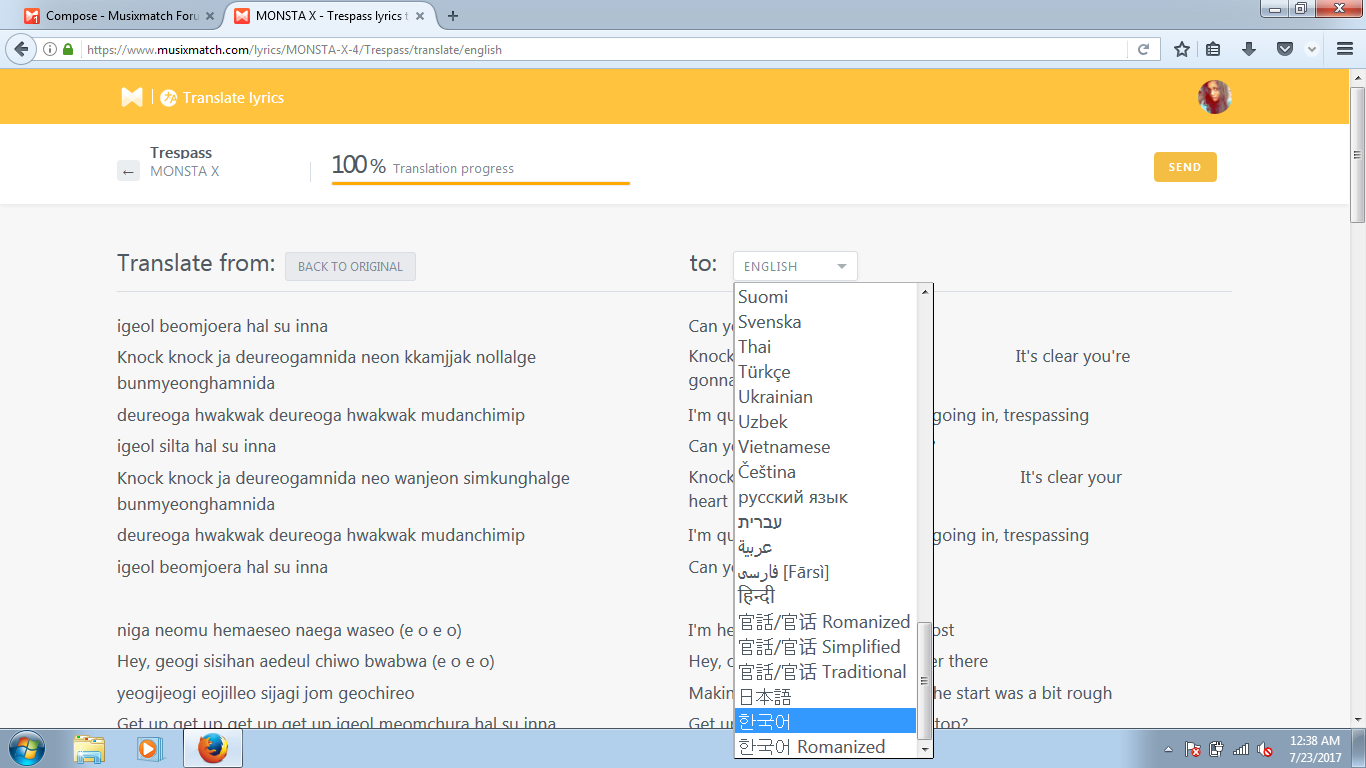This screenshot has height=768, width=1366.
Task: Click lyric line 'igeol silta hal su inna'
Action: [x=196, y=446]
